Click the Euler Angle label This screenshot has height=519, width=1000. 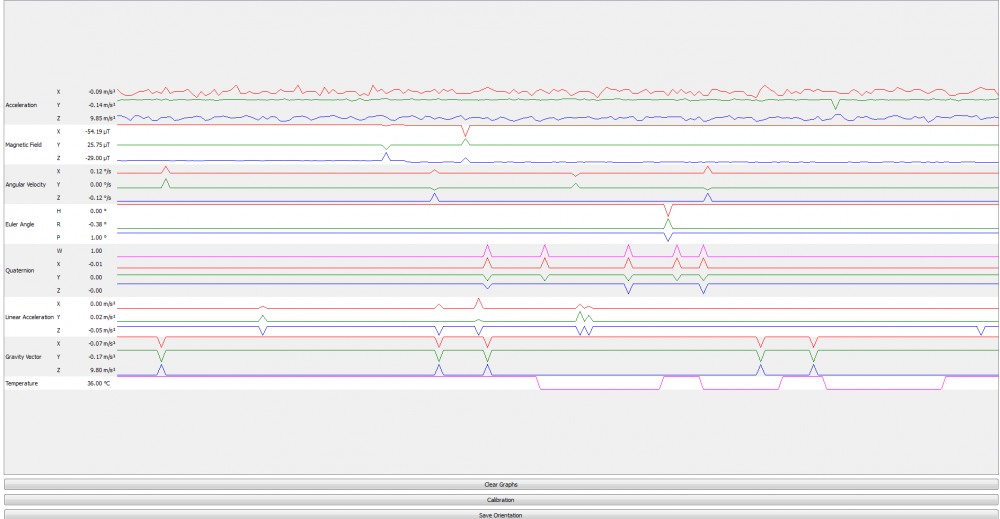coord(20,224)
